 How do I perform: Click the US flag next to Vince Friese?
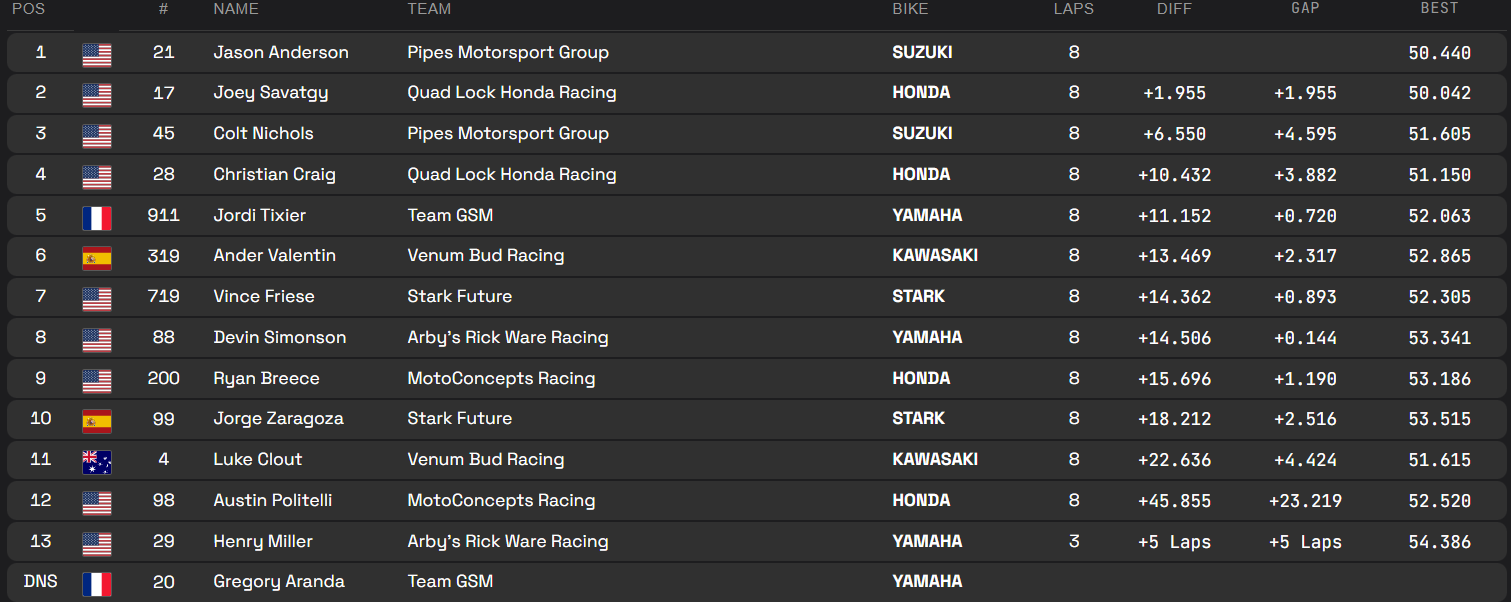(x=97, y=298)
